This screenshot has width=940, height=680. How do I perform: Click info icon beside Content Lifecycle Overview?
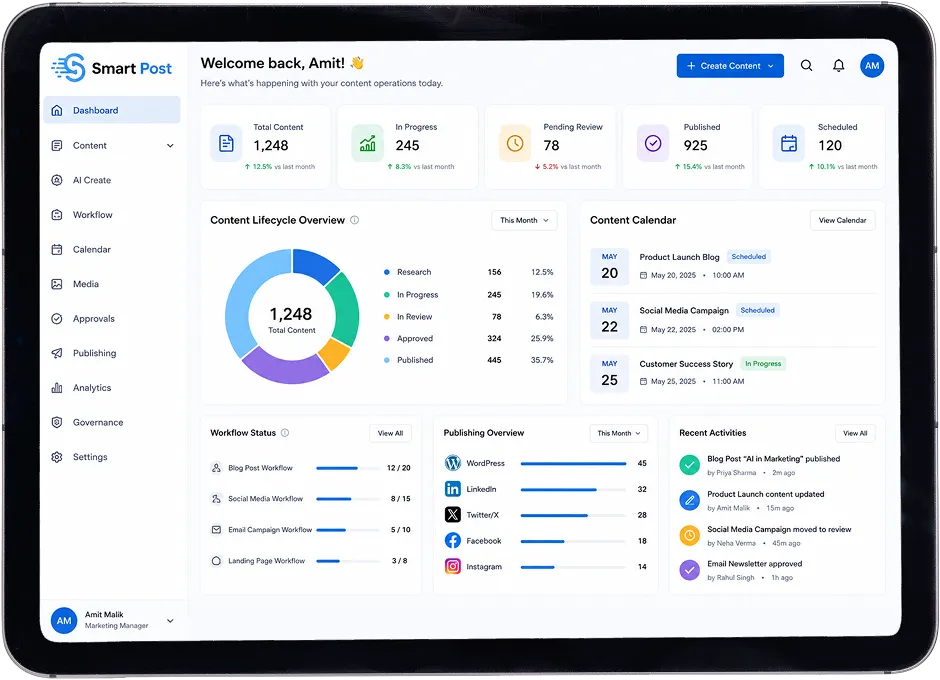[354, 220]
